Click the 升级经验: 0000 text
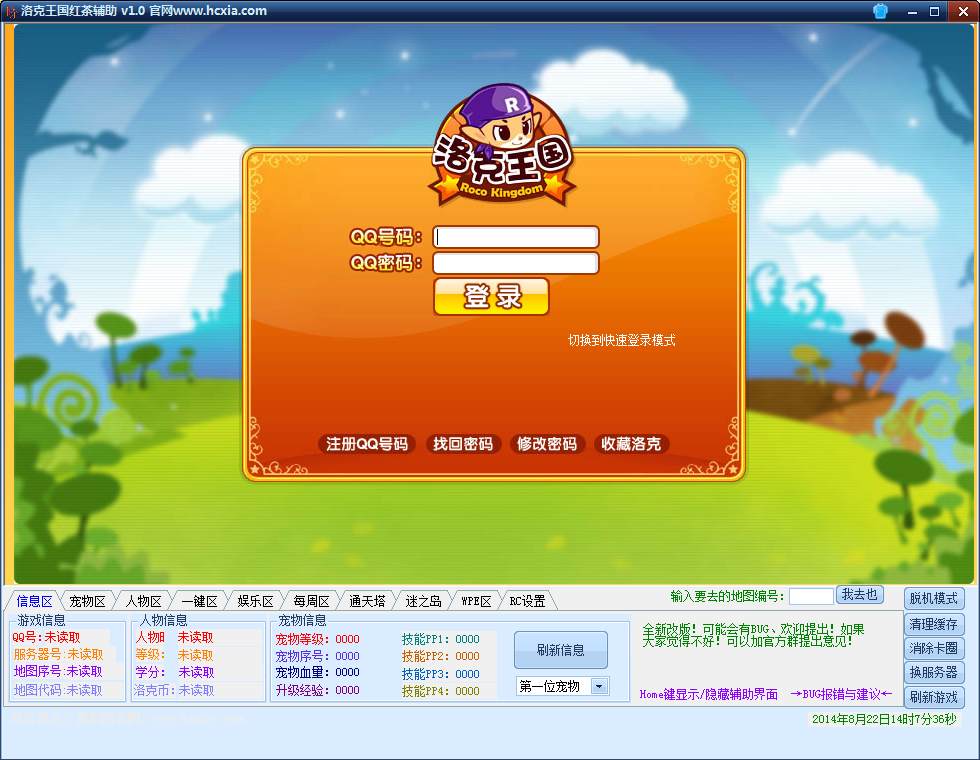Image resolution: width=980 pixels, height=760 pixels. 318,690
